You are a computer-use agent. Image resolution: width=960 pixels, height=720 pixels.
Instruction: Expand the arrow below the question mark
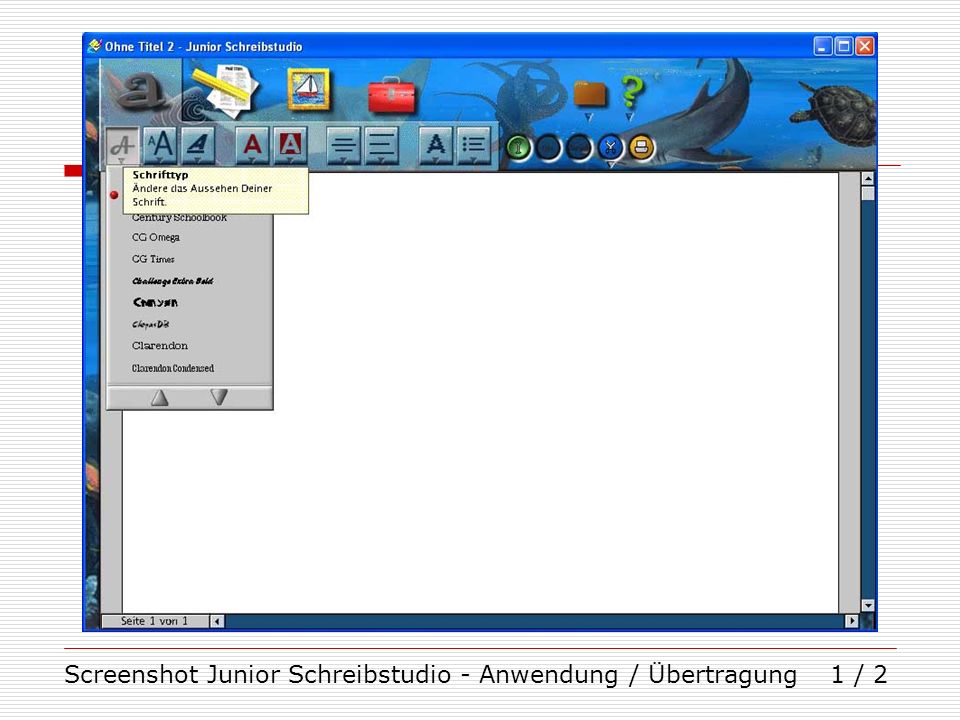pos(629,116)
